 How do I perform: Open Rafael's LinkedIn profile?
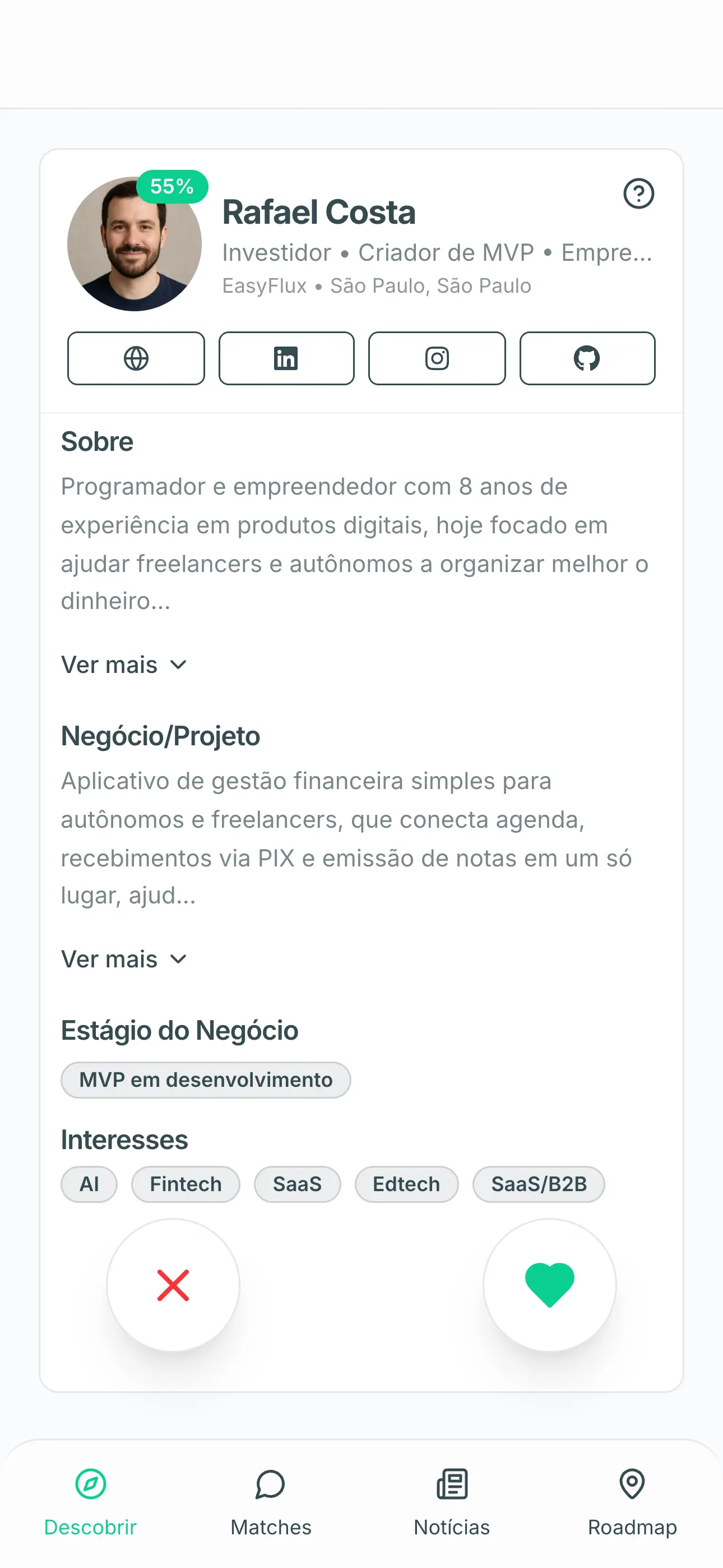[286, 358]
